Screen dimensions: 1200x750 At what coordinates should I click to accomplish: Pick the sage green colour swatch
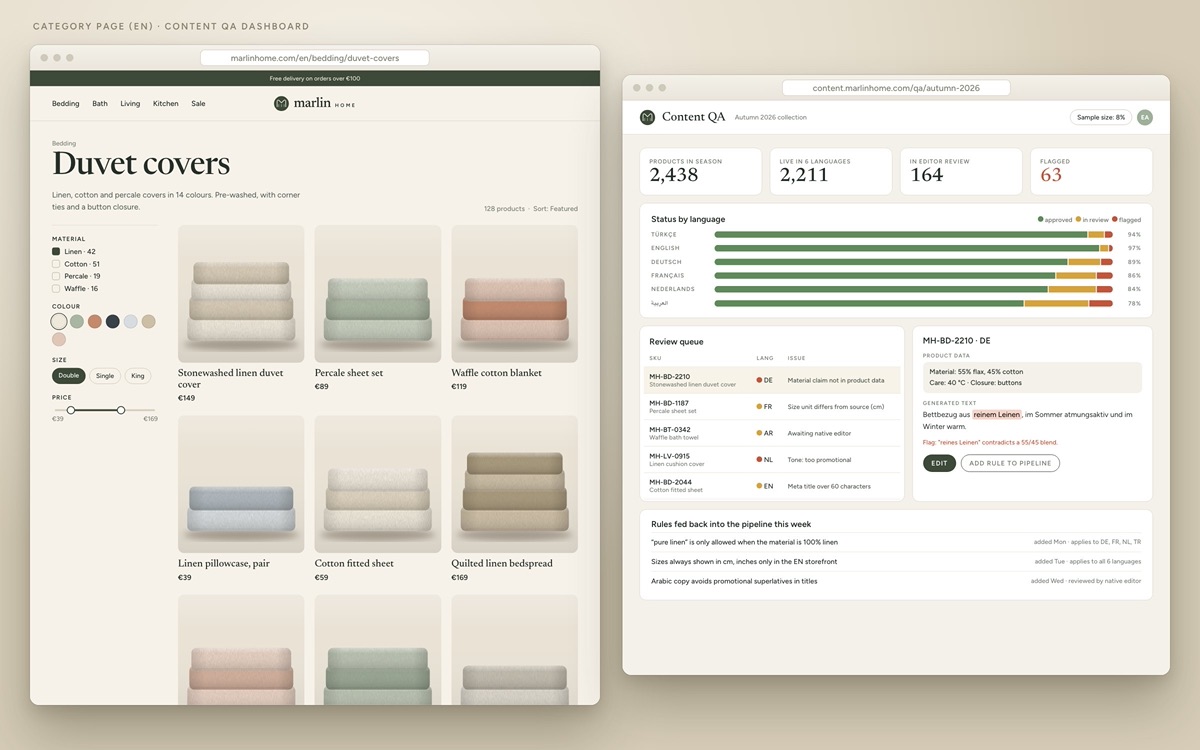click(x=77, y=321)
